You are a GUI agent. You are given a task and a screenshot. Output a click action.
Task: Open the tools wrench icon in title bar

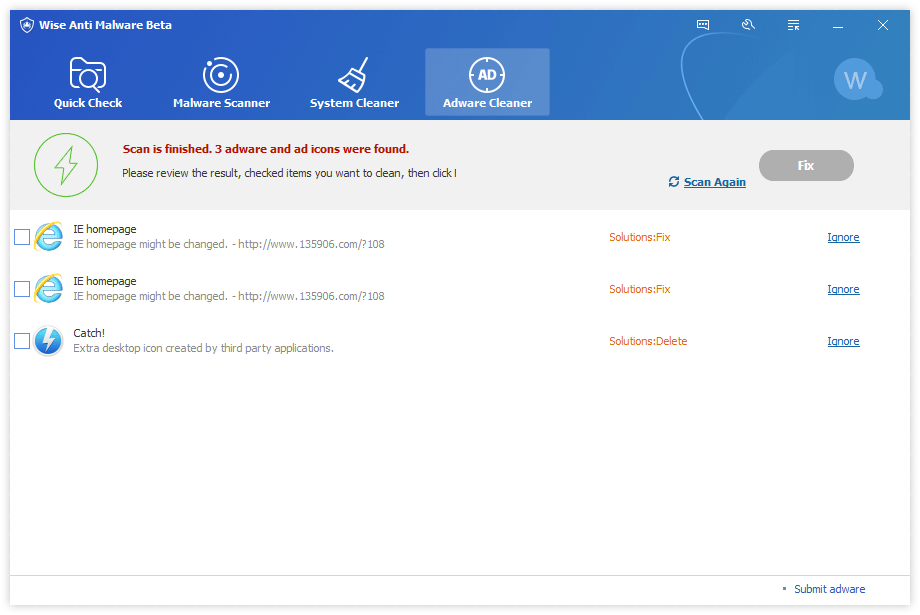coord(748,25)
